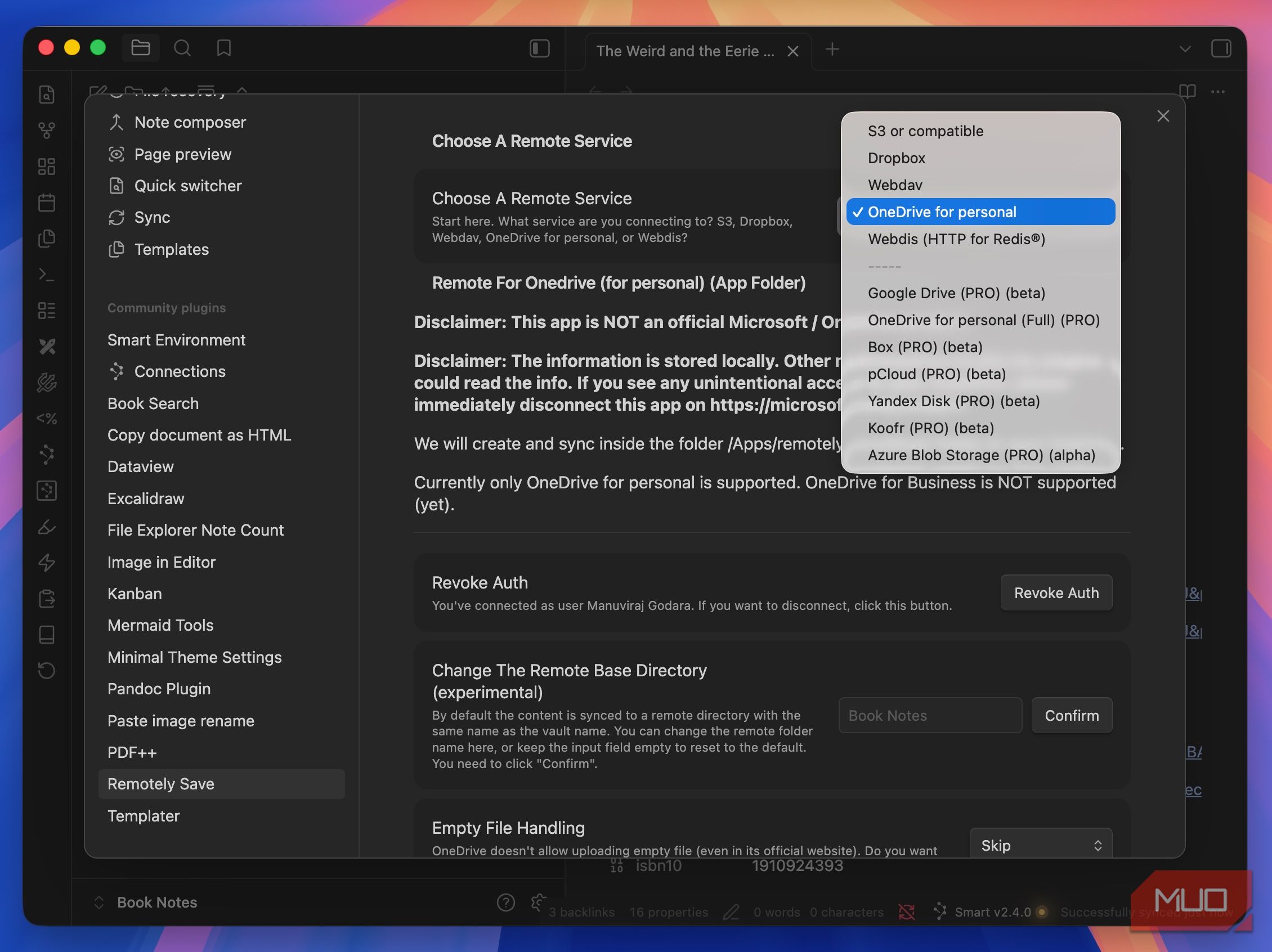This screenshot has width=1272, height=952.
Task: Choose Webdis (HTTP for Redis) option
Action: coord(980,239)
